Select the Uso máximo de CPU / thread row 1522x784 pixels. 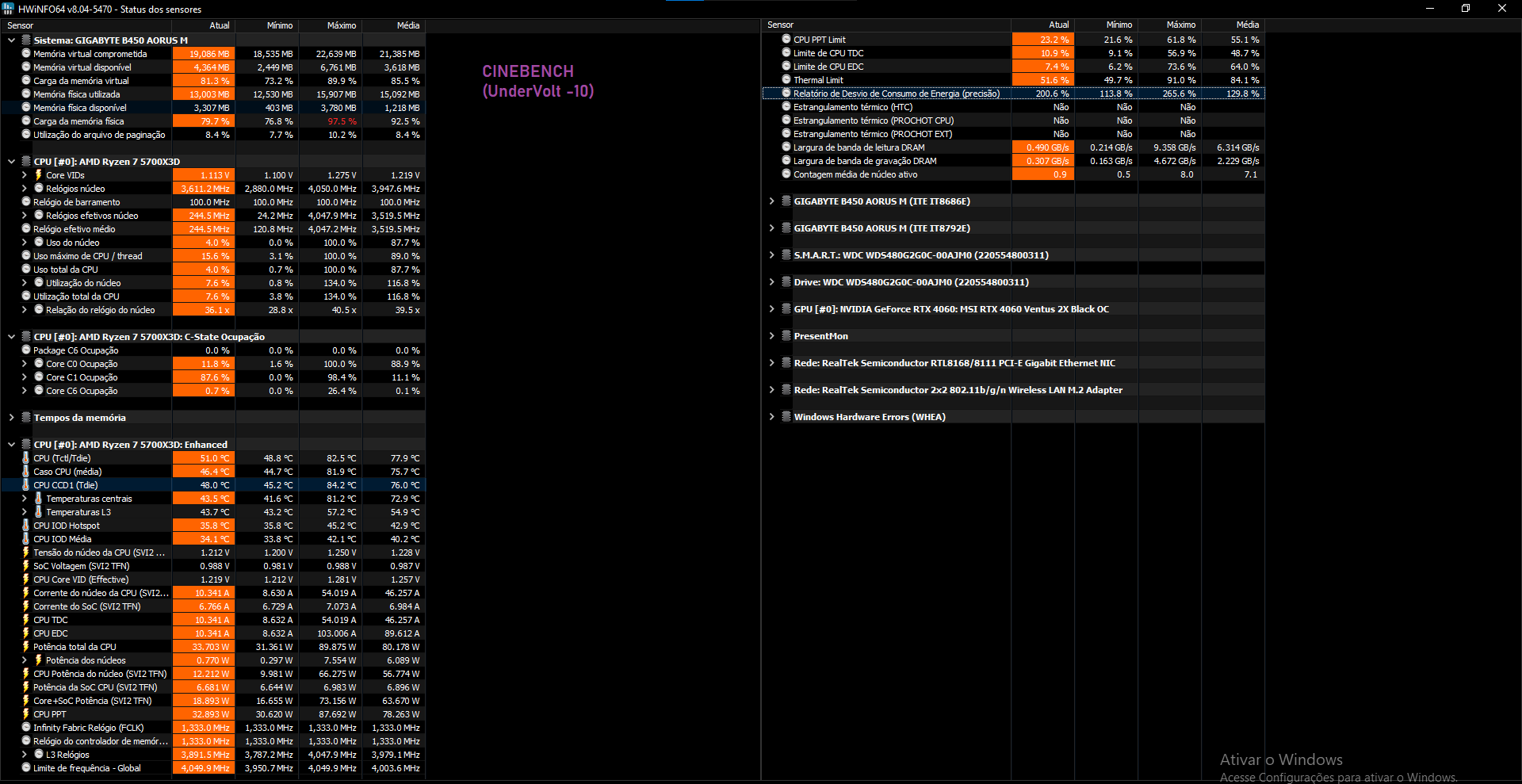[x=212, y=256]
